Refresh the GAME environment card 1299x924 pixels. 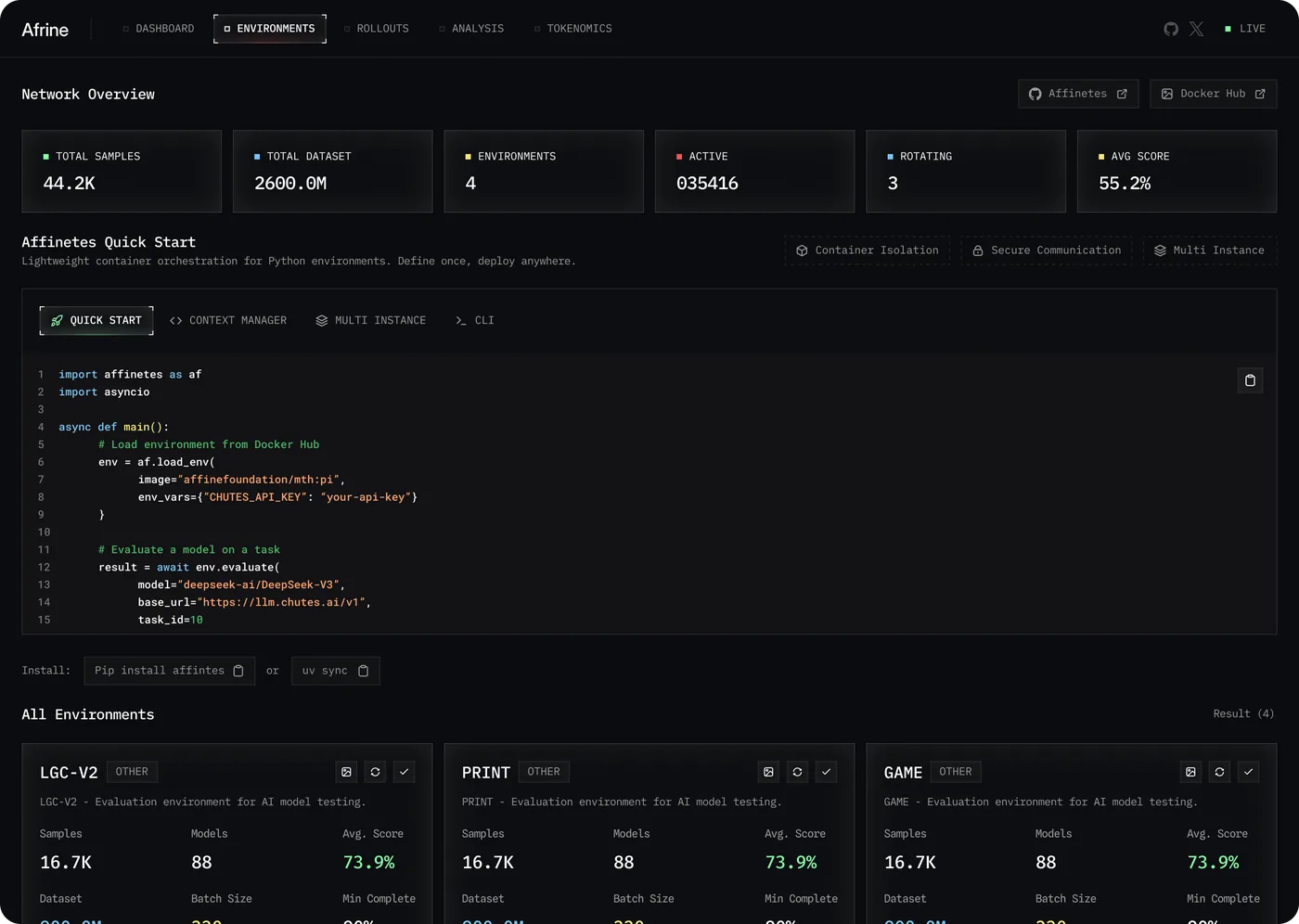point(1219,772)
